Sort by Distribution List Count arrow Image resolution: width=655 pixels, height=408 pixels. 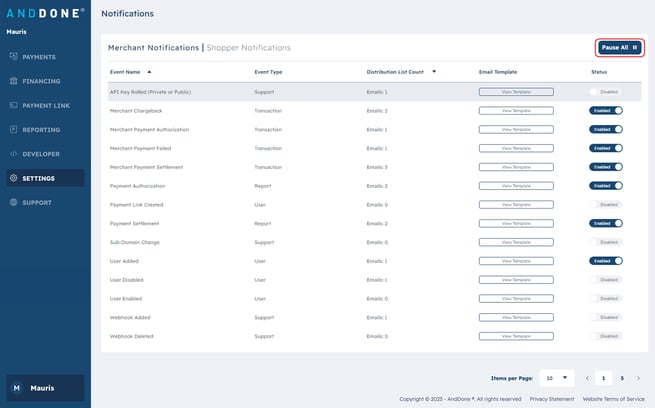[x=434, y=72]
